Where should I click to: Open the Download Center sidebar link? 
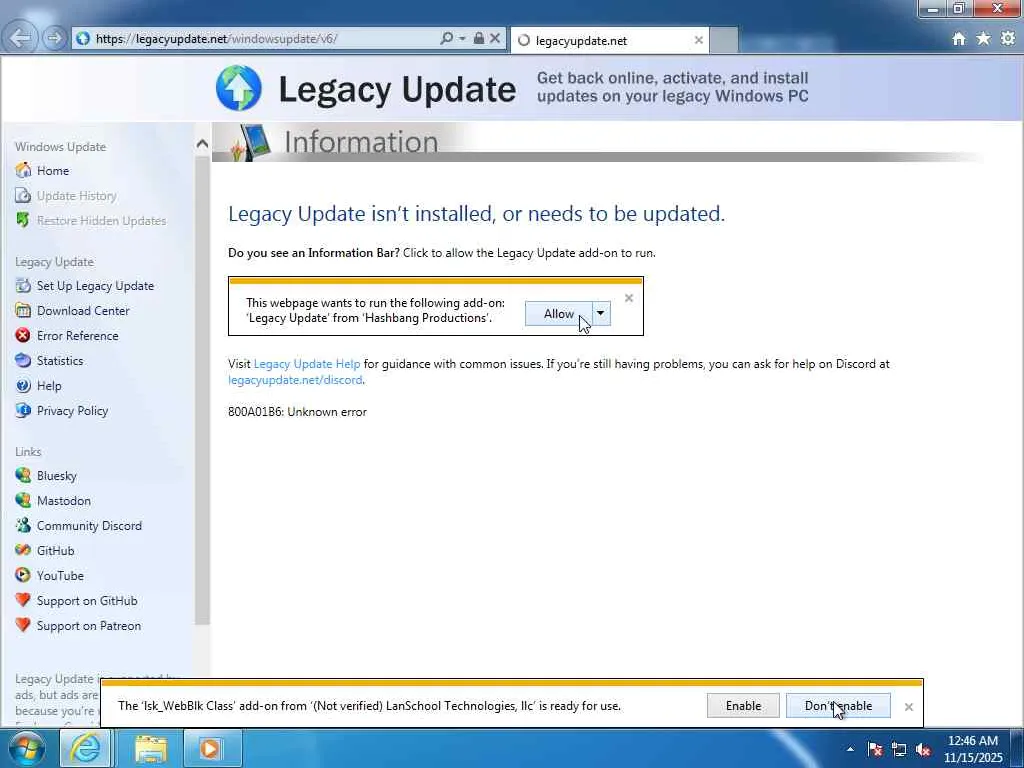[x=83, y=310]
